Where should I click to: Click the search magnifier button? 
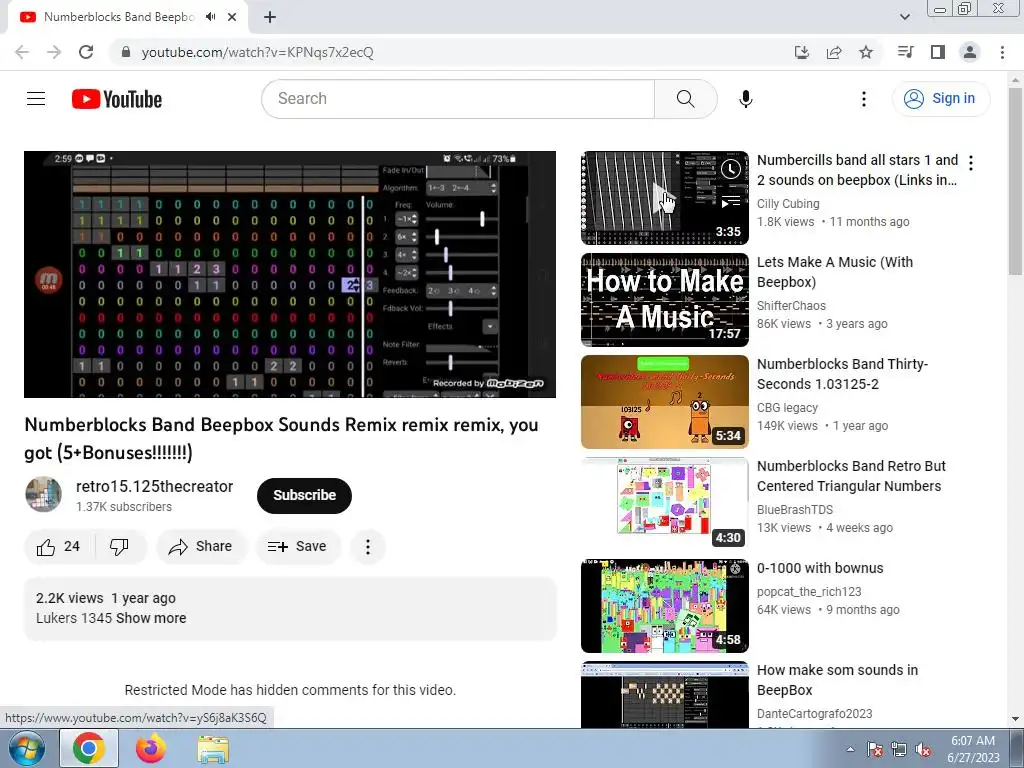pyautogui.click(x=685, y=99)
